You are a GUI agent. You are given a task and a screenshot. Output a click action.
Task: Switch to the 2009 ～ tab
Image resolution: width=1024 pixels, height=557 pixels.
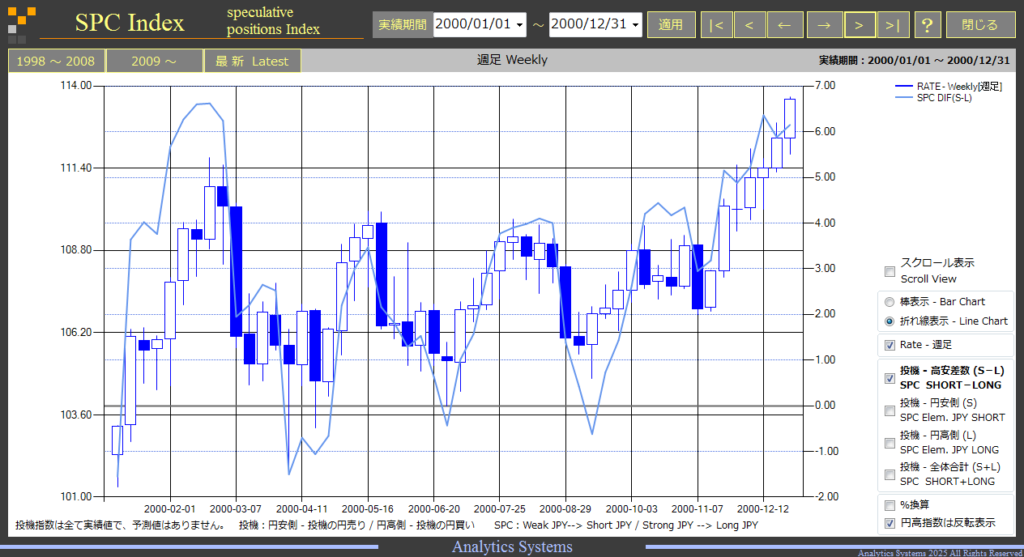[x=154, y=61]
